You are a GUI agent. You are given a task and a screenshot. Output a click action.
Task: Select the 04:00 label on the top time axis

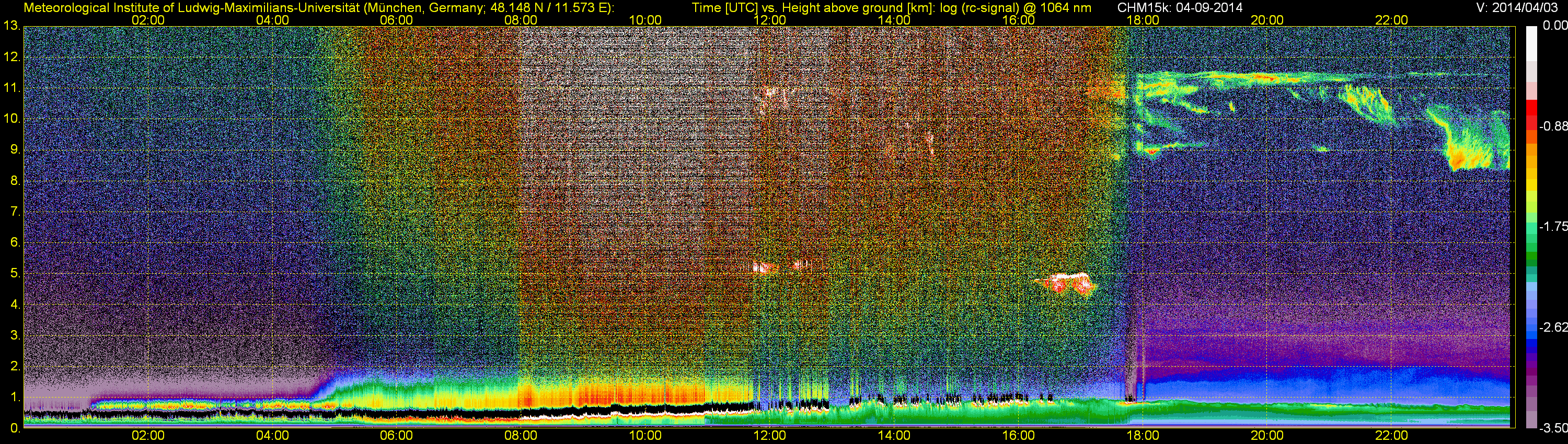(272, 20)
